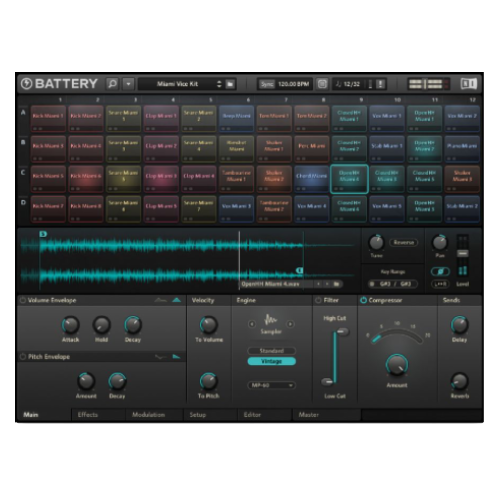
Task: Toggle the view layout switch in header
Action: pyautogui.click(x=428, y=84)
